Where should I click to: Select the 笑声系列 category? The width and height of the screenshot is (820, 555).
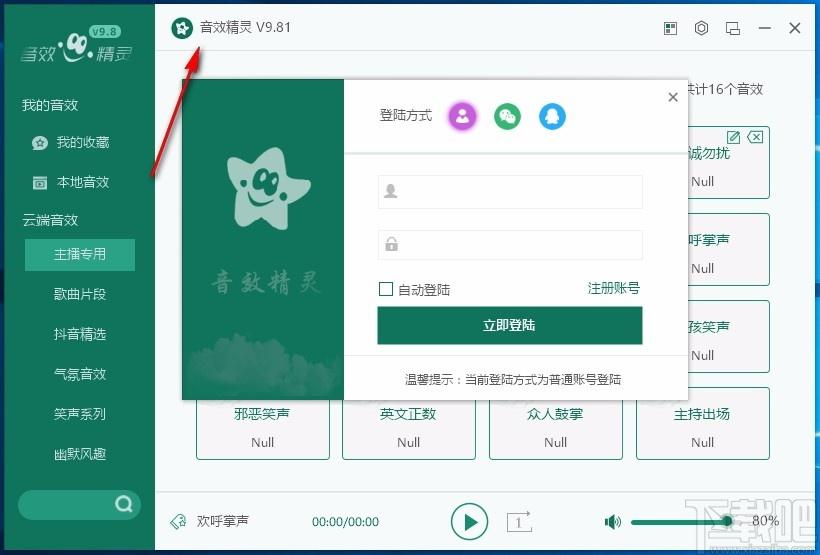[x=80, y=414]
